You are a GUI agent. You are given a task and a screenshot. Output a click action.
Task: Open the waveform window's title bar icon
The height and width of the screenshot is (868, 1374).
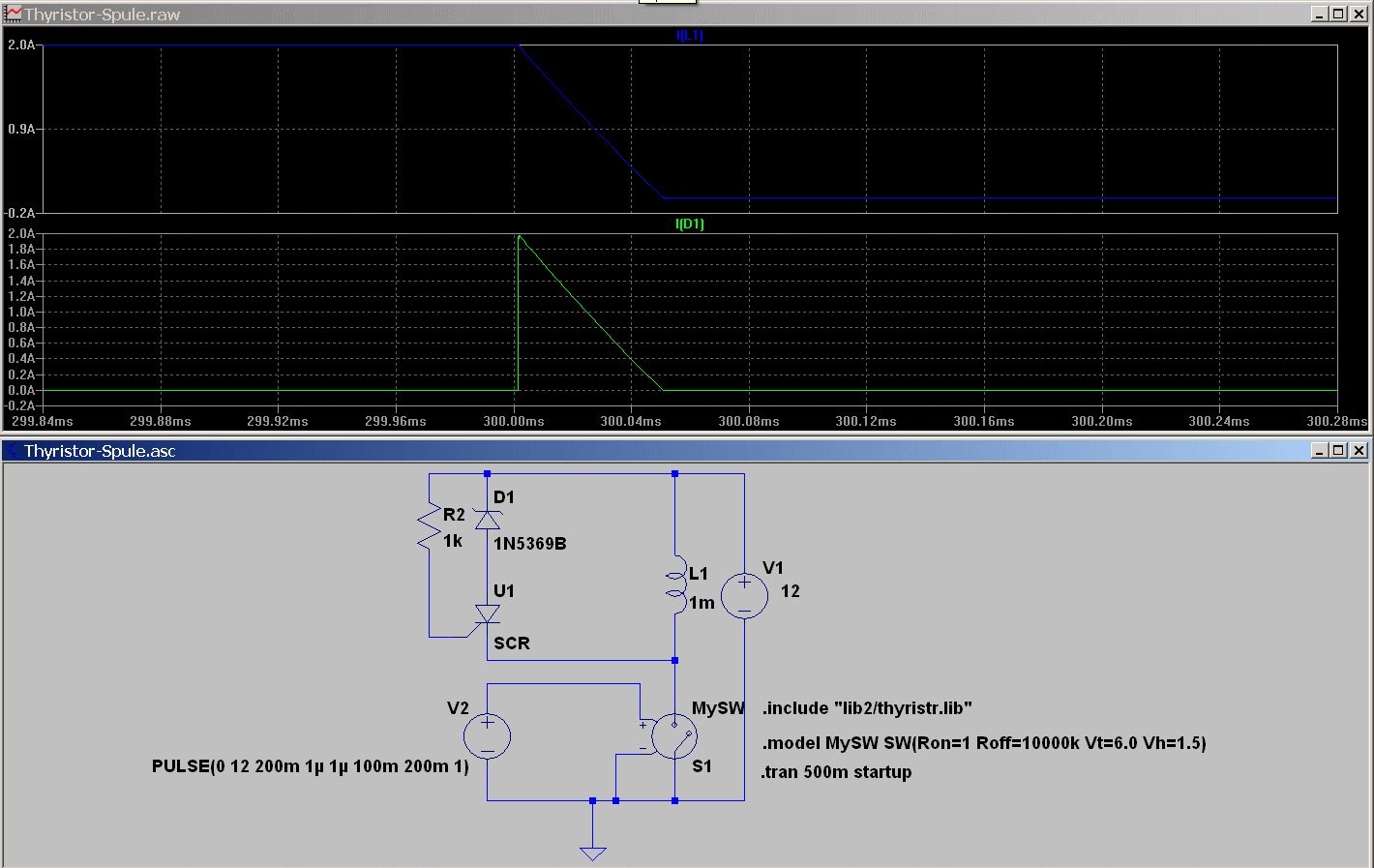pos(13,15)
